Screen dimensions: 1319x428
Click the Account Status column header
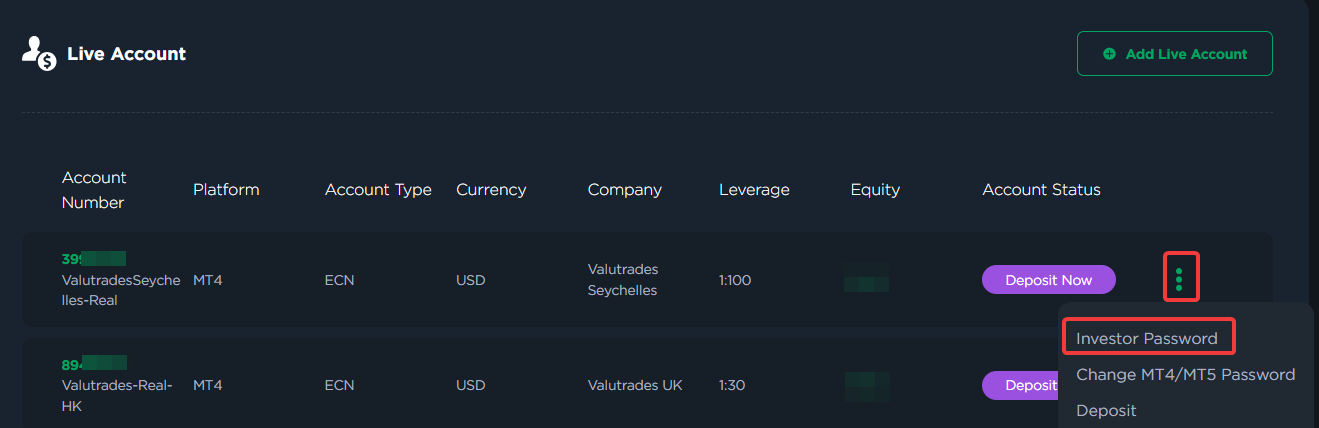[1041, 190]
